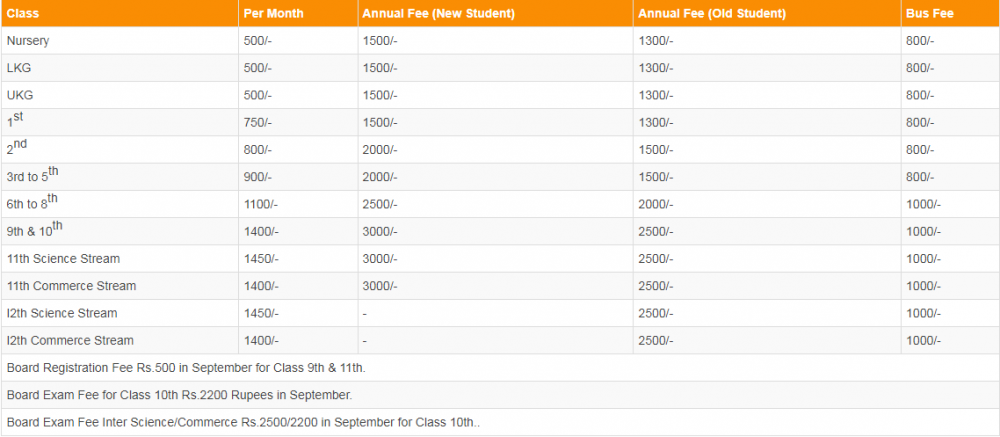Click the Board Exam Fee Rs.2200 note
This screenshot has width=1000, height=437.
[x=179, y=395]
